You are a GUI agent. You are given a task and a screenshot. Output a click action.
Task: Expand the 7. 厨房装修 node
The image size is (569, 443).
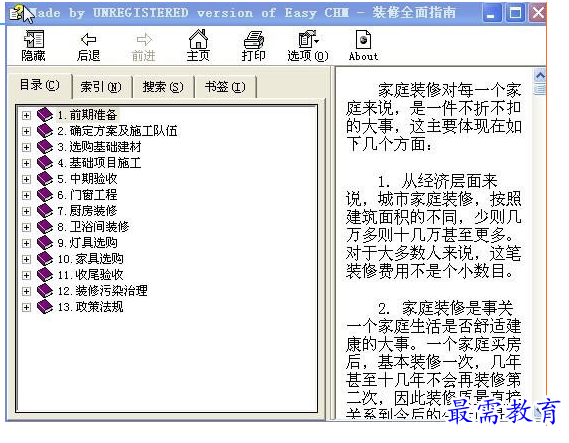click(26, 211)
